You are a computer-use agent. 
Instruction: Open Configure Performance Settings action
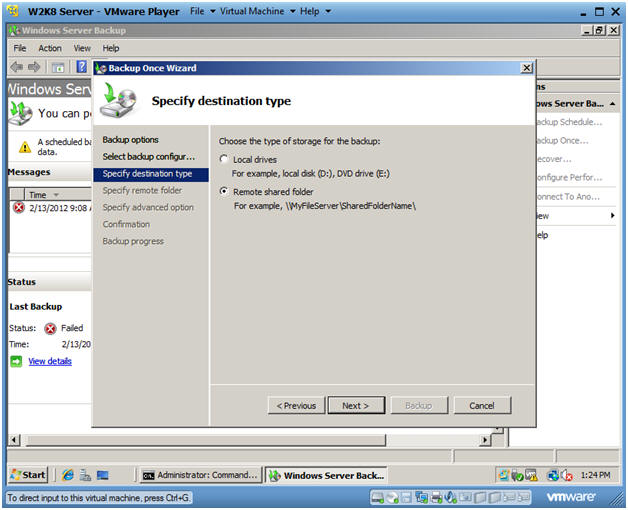(569, 177)
